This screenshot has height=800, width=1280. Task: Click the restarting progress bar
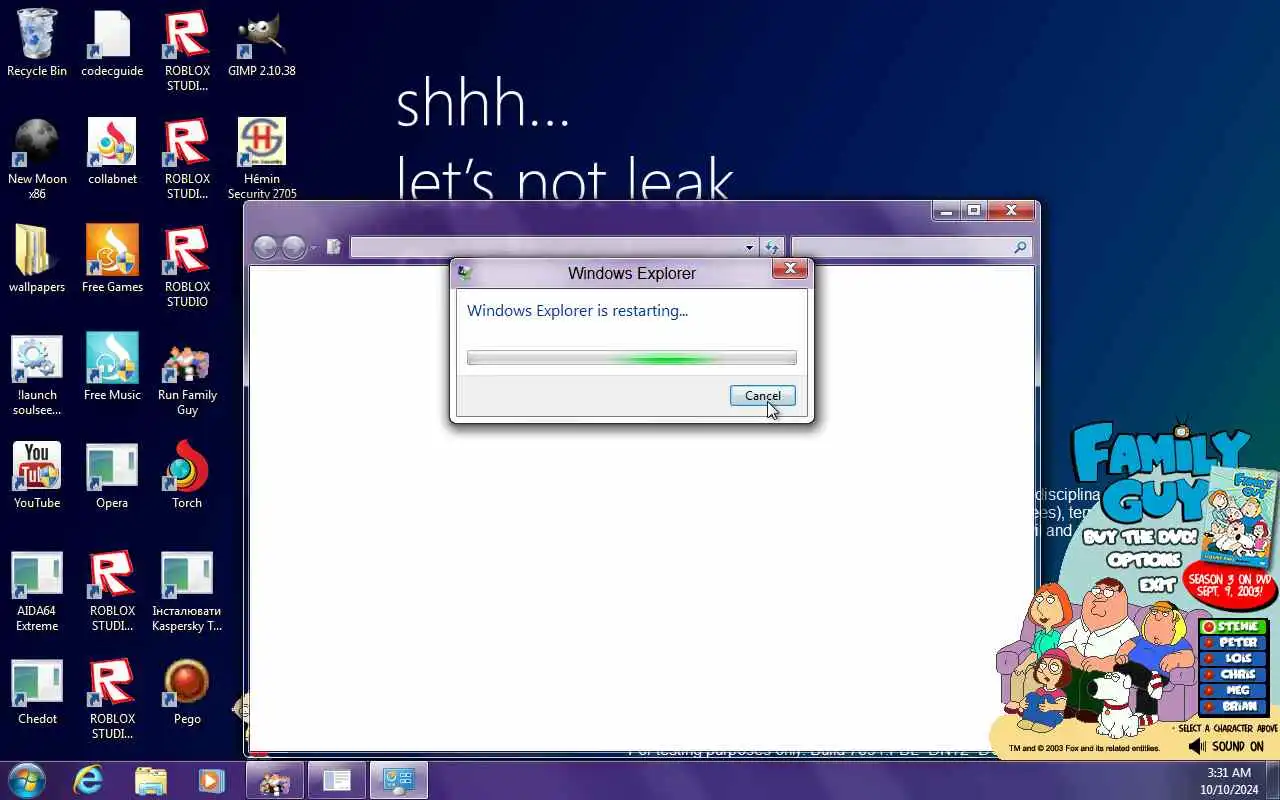pos(632,358)
